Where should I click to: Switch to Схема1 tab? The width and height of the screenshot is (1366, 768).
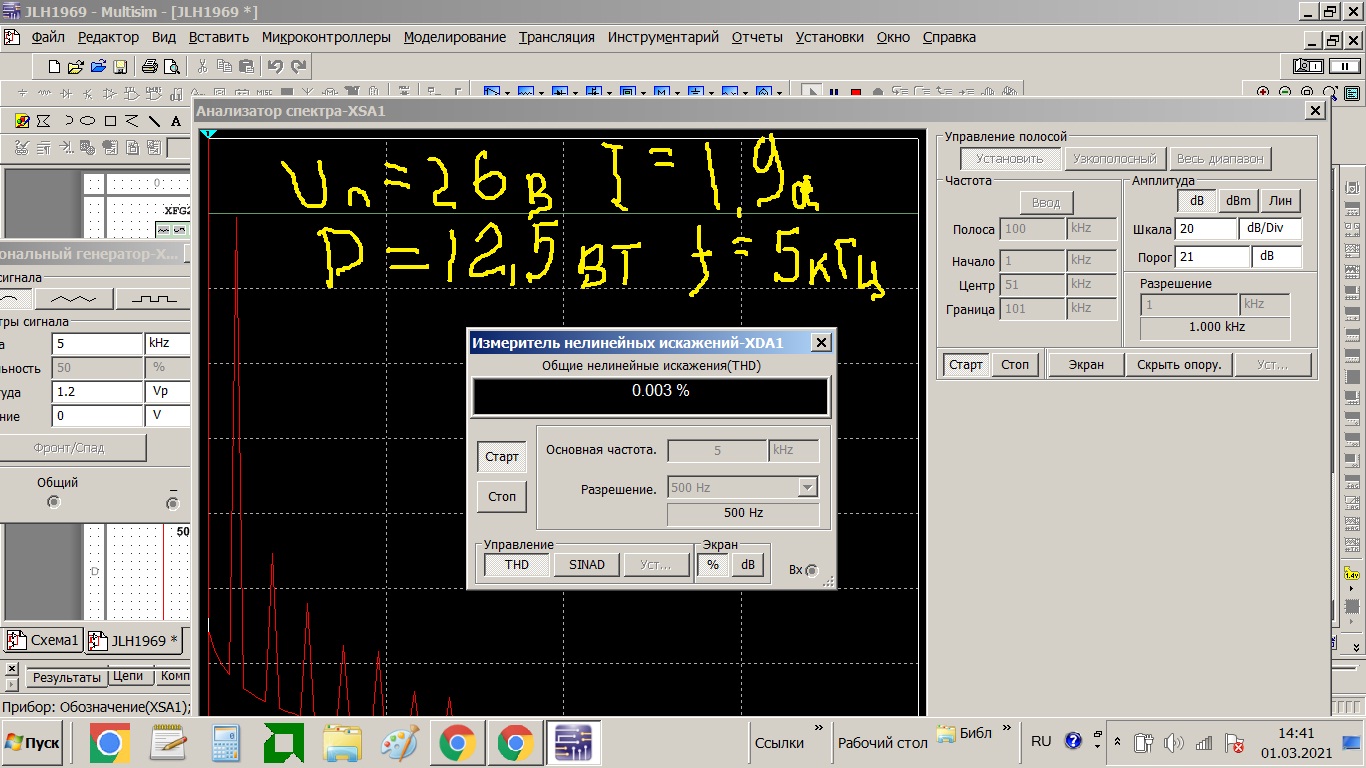tap(43, 640)
